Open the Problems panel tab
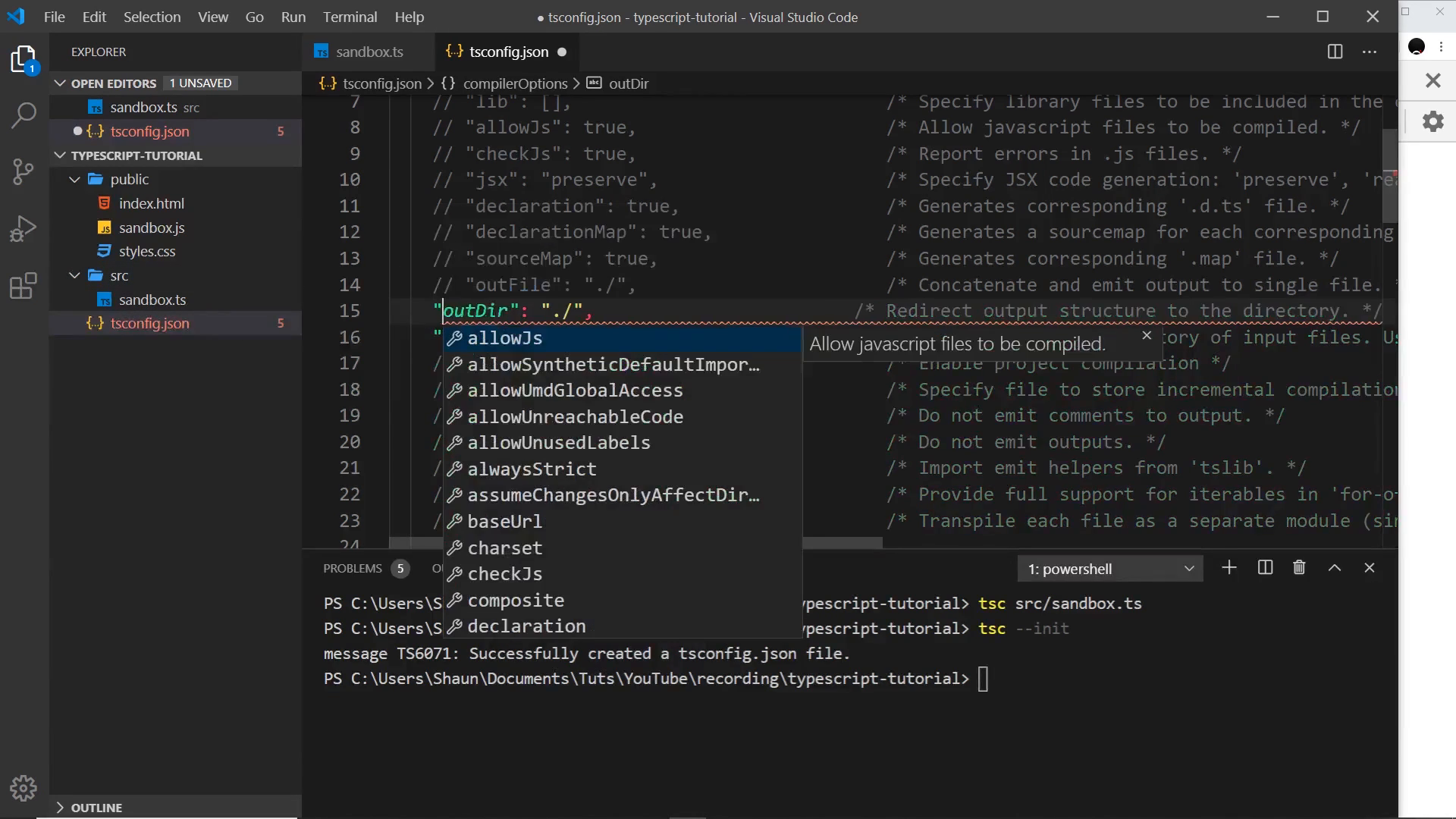 tap(353, 569)
